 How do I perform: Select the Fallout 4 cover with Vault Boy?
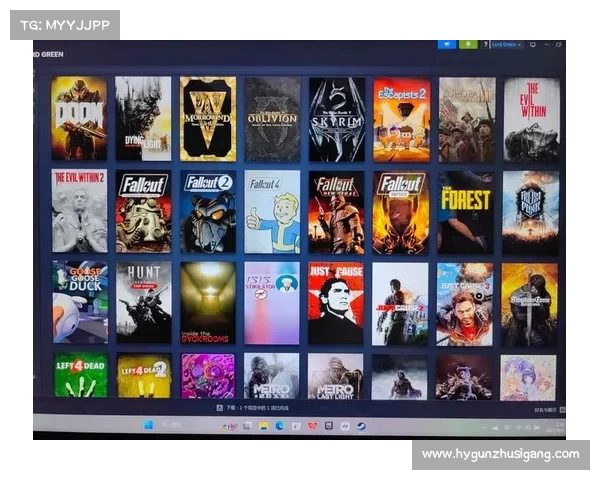[272, 211]
